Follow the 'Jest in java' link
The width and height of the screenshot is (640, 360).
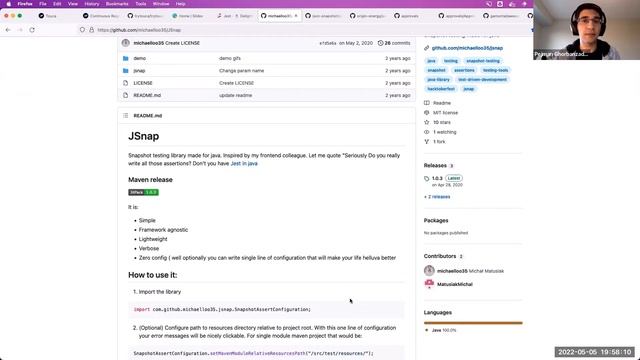(x=244, y=163)
